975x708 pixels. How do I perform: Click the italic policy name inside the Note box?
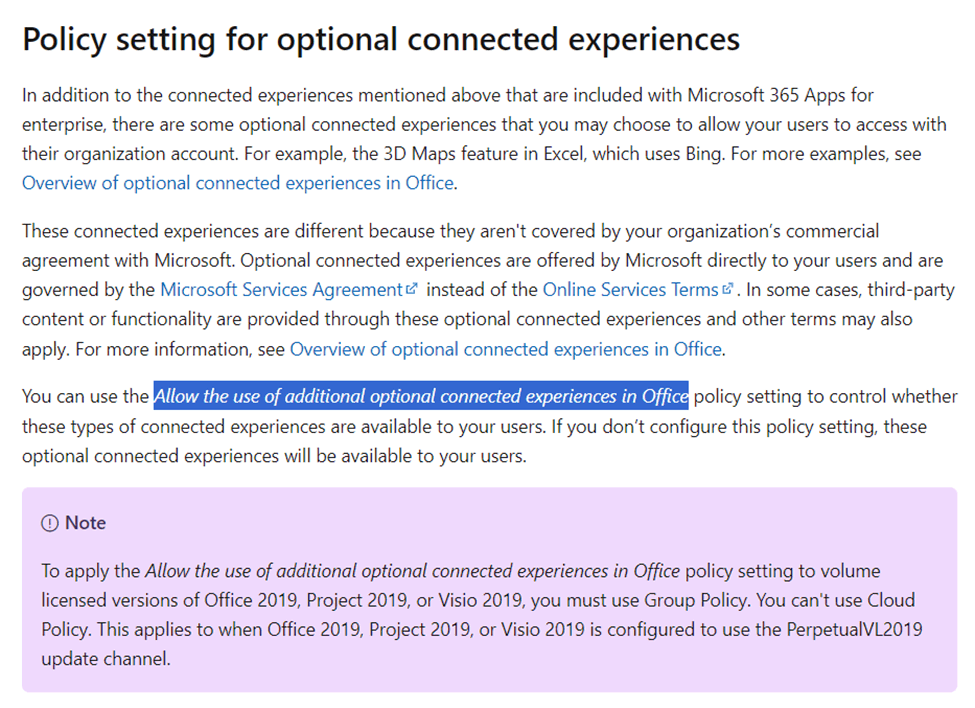point(412,571)
